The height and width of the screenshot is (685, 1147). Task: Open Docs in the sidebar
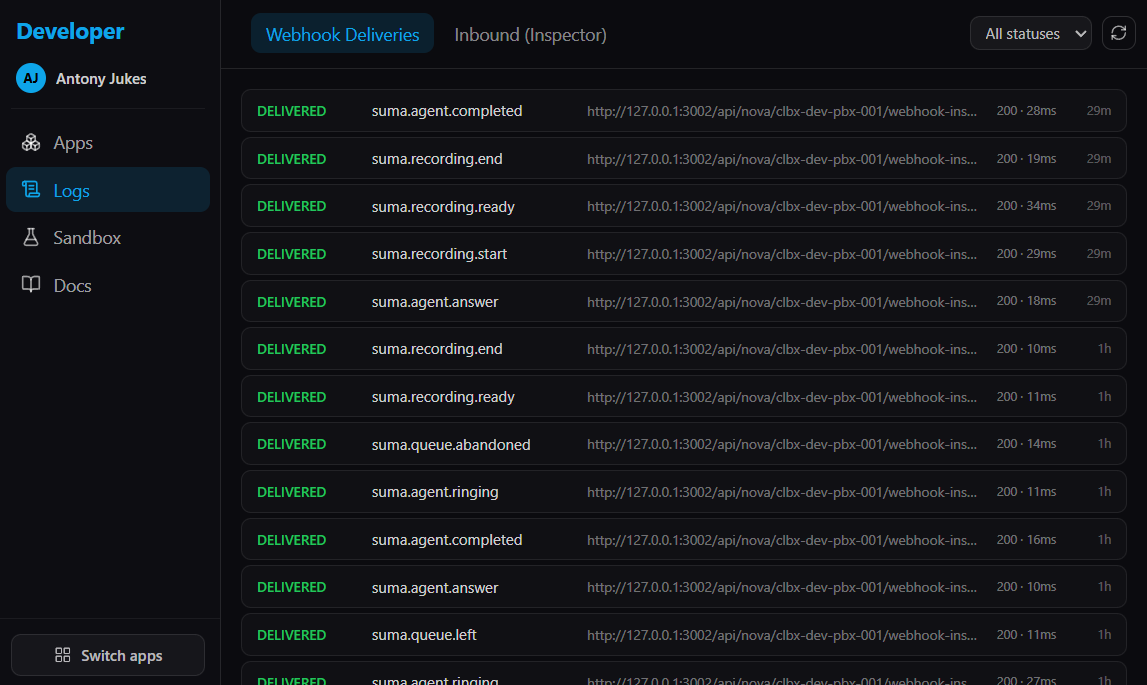[108, 285]
